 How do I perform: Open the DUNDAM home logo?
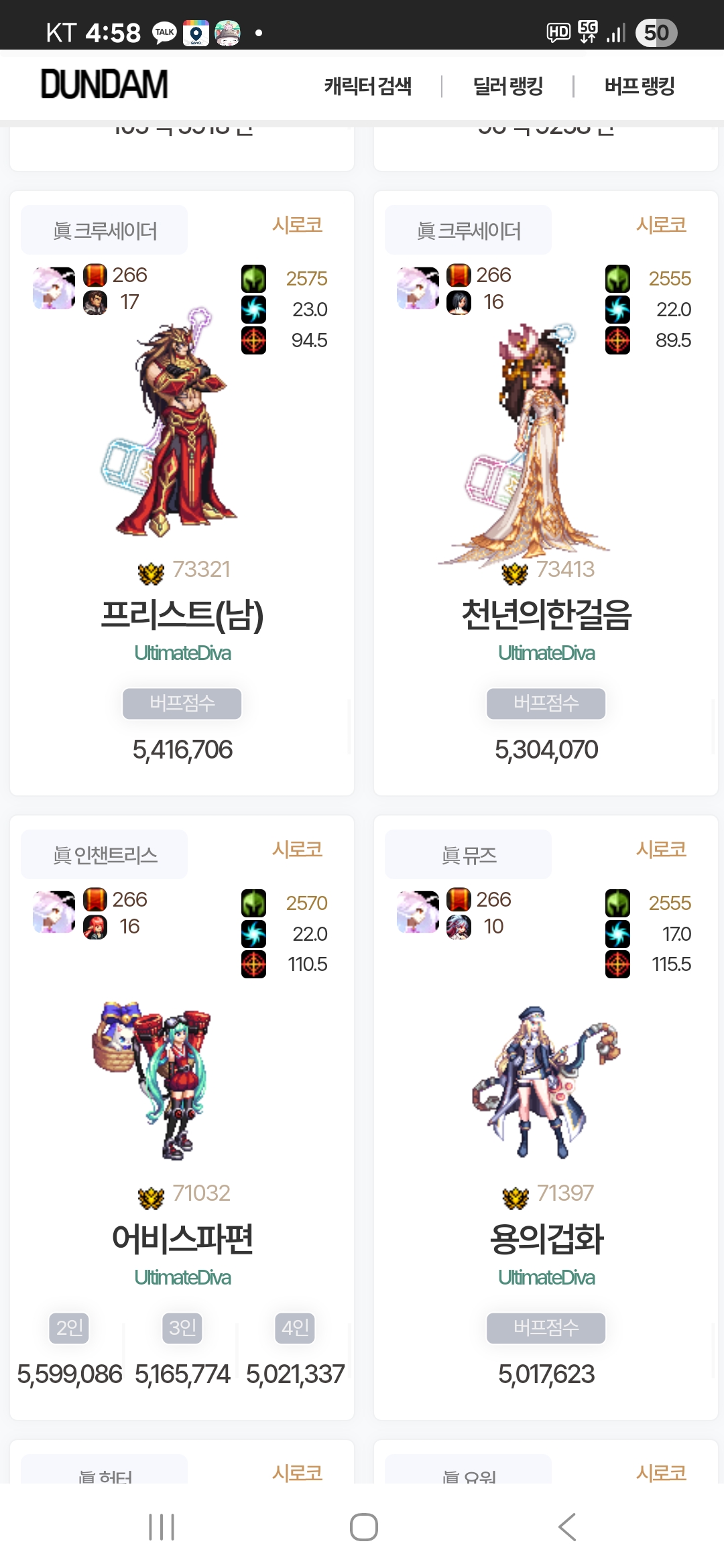105,84
